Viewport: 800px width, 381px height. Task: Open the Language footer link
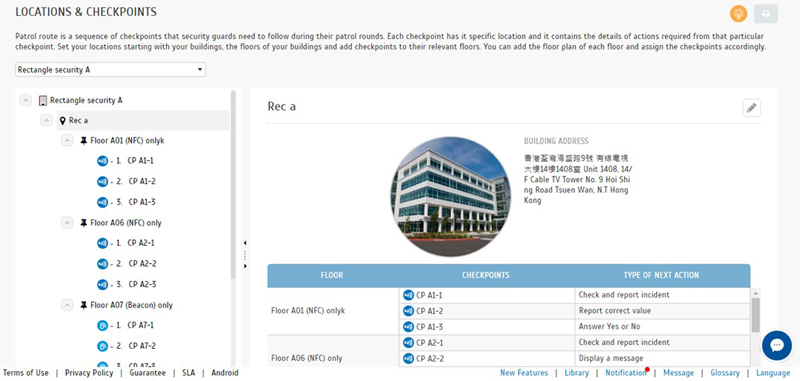coord(773,373)
